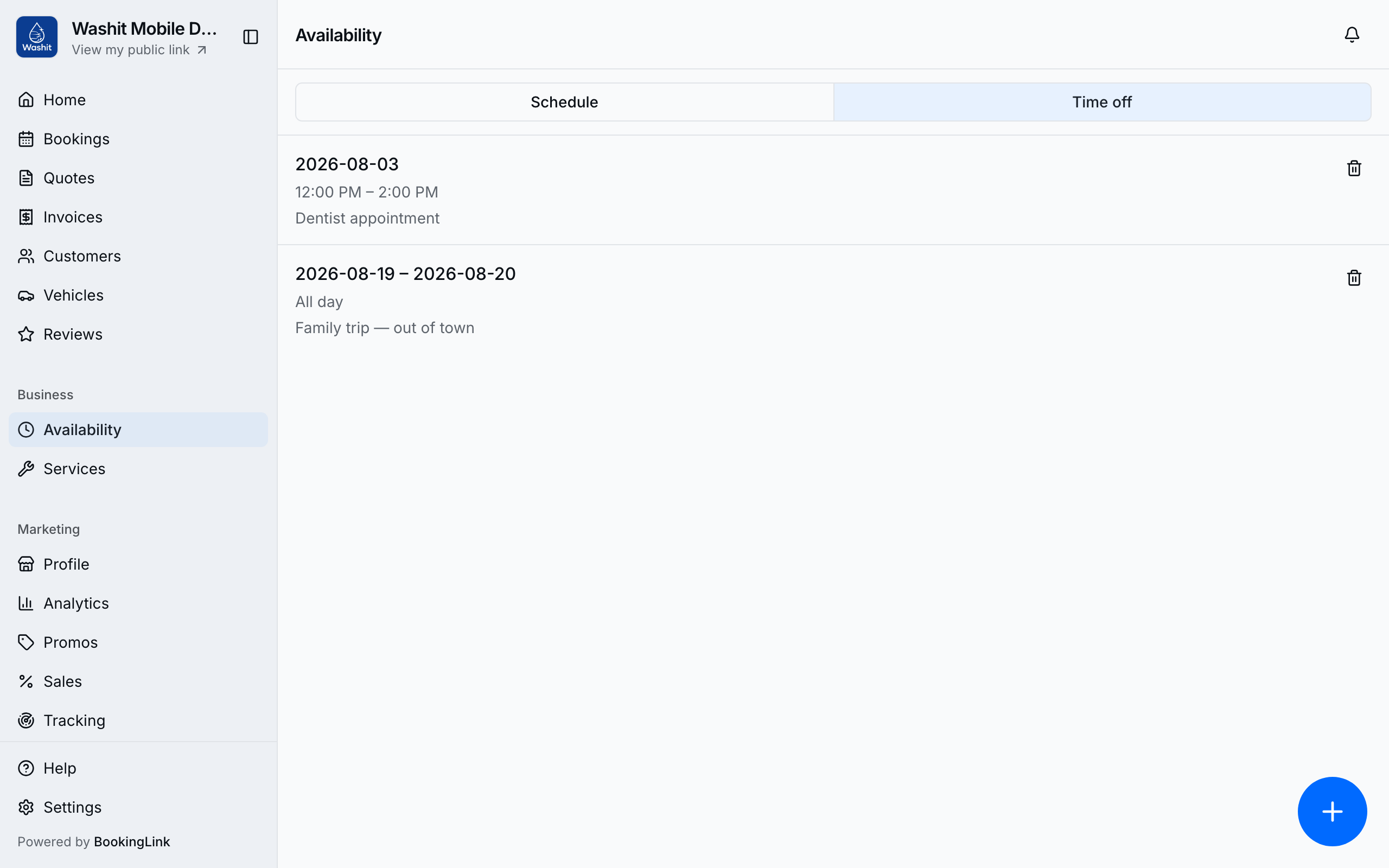
Task: Click the All day label
Action: click(x=319, y=302)
